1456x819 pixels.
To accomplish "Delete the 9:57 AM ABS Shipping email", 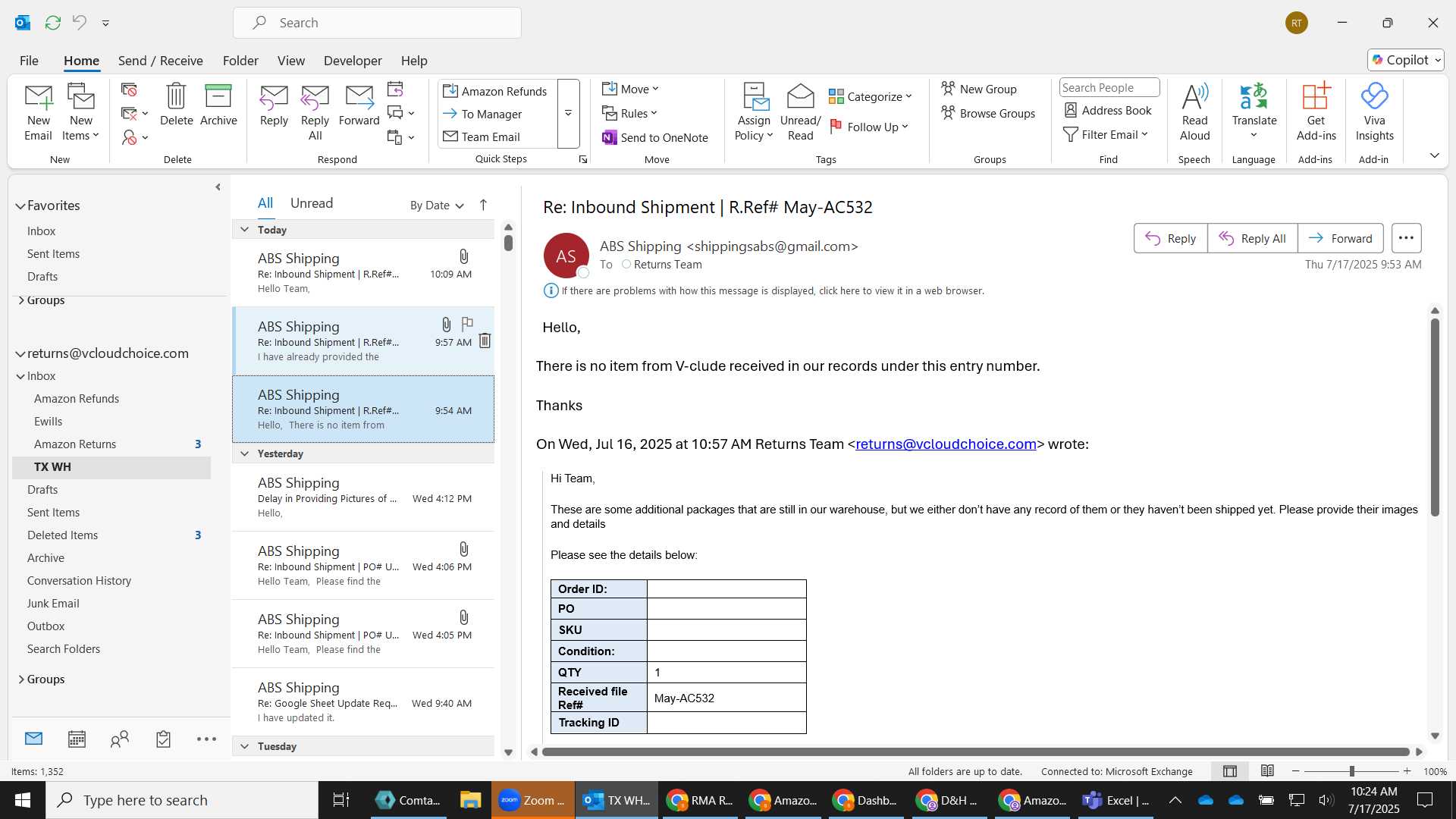I will tap(485, 340).
